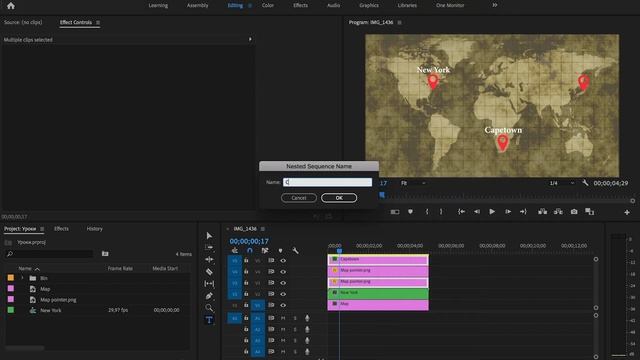Hide track V5 output eye
The height and width of the screenshot is (360, 640).
[x=283, y=260]
